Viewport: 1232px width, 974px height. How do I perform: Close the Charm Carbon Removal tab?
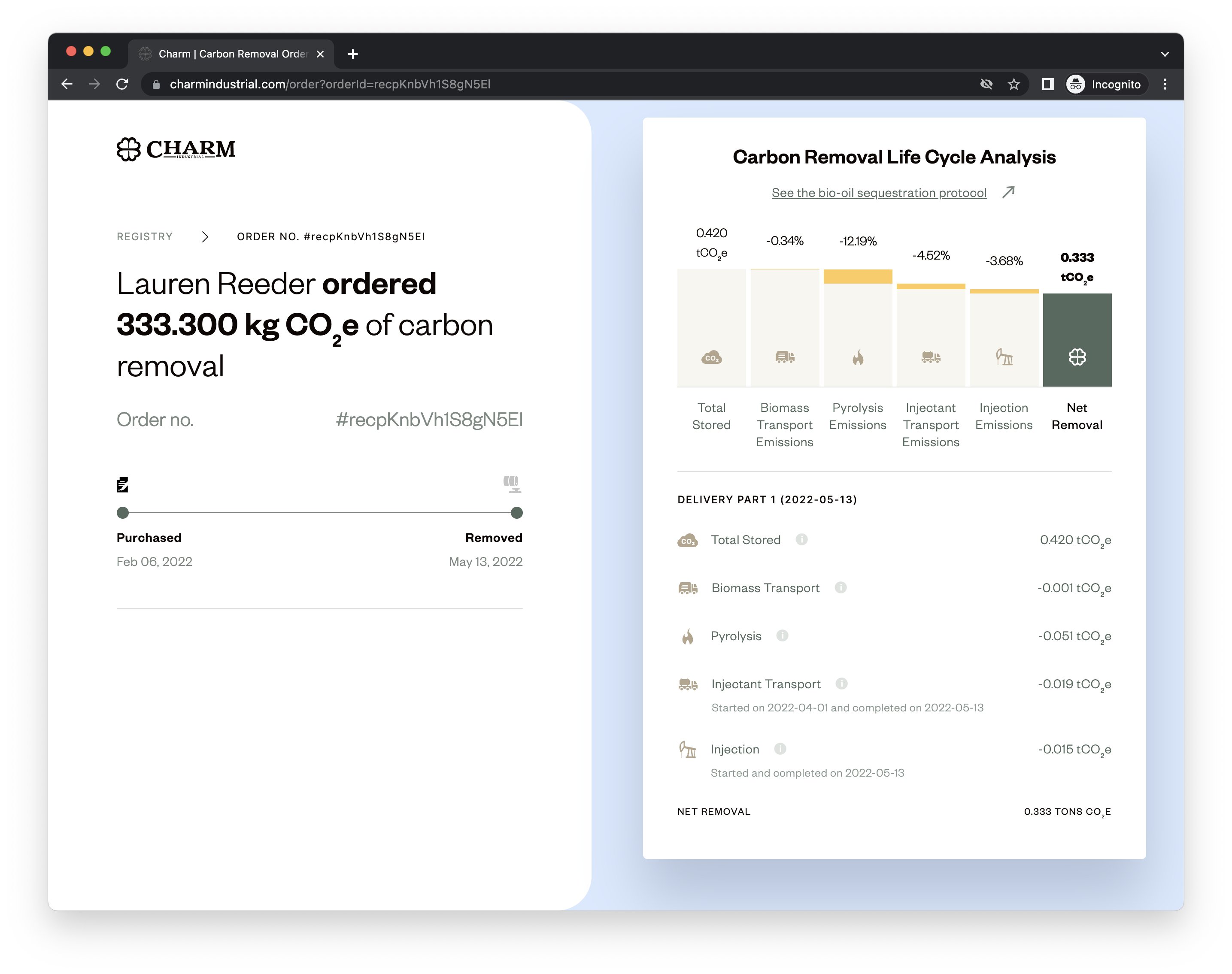[320, 54]
